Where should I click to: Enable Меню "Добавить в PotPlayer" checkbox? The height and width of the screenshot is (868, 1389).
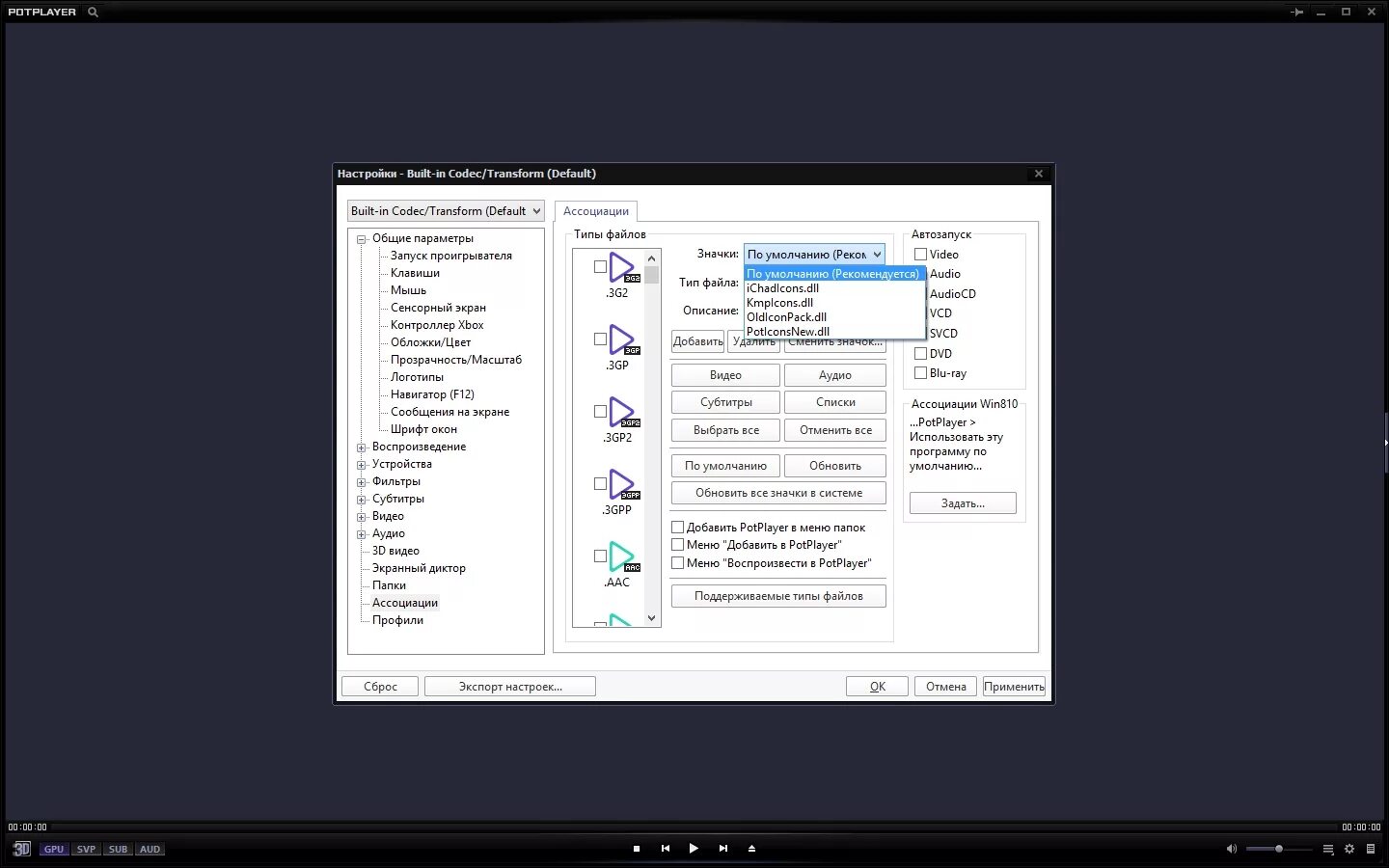coord(677,545)
